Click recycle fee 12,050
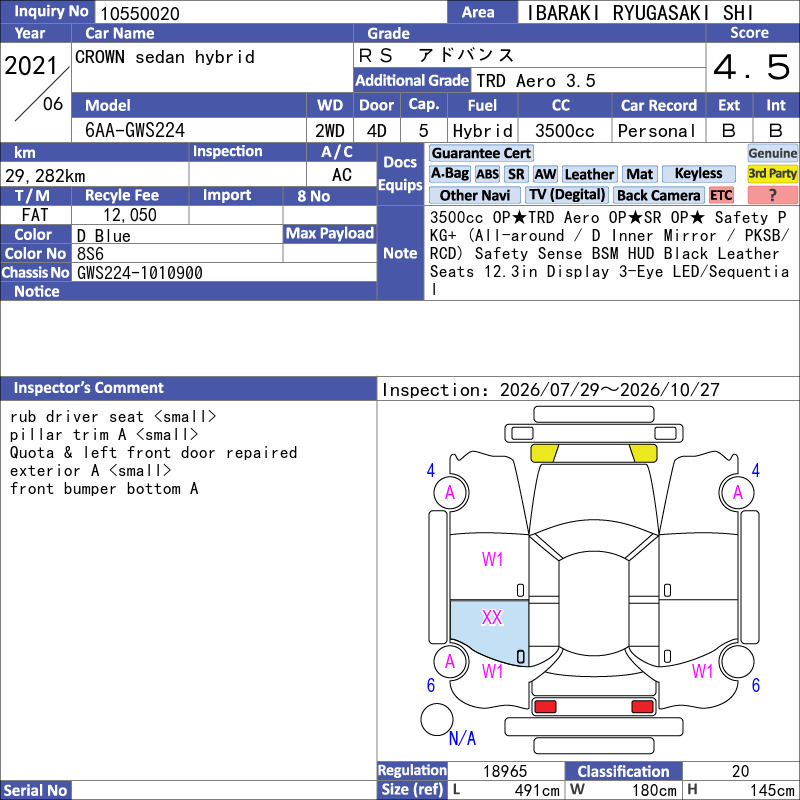 pyautogui.click(x=130, y=215)
